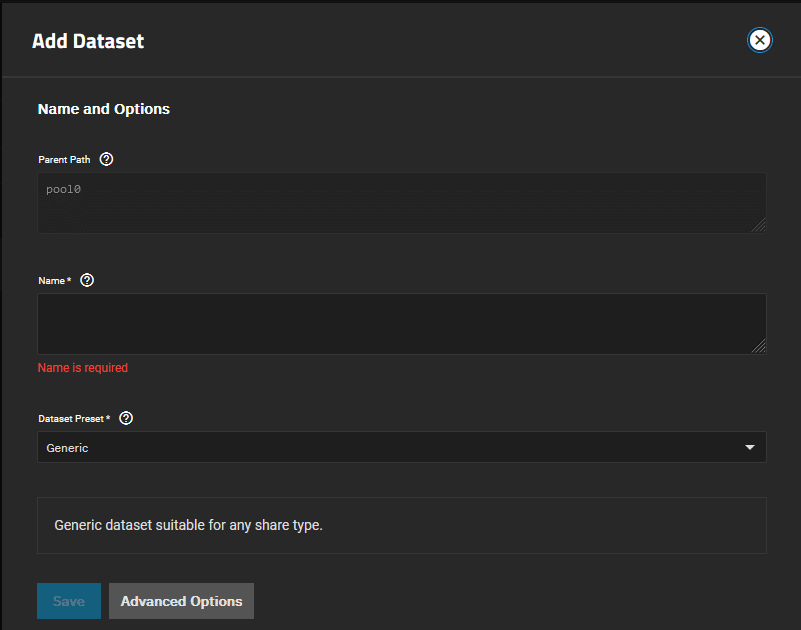
Task: Select the Name and Options heading
Action: [104, 109]
